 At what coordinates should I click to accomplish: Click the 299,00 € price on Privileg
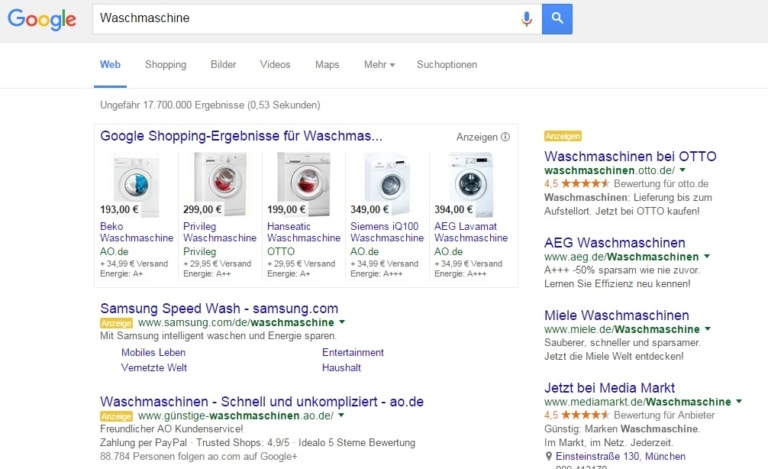click(202, 210)
